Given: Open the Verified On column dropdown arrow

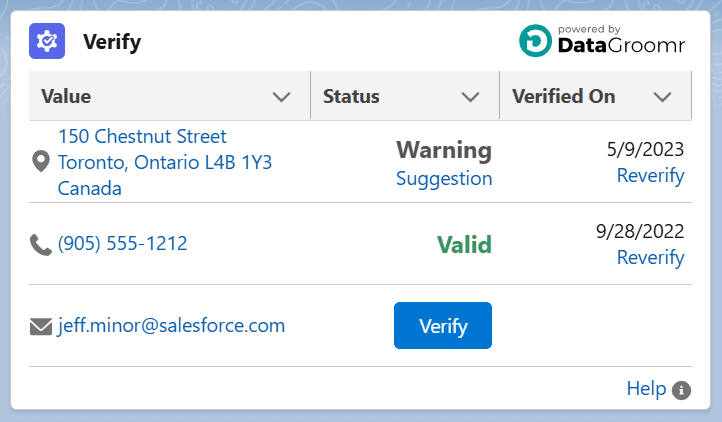Looking at the screenshot, I should pos(662,97).
